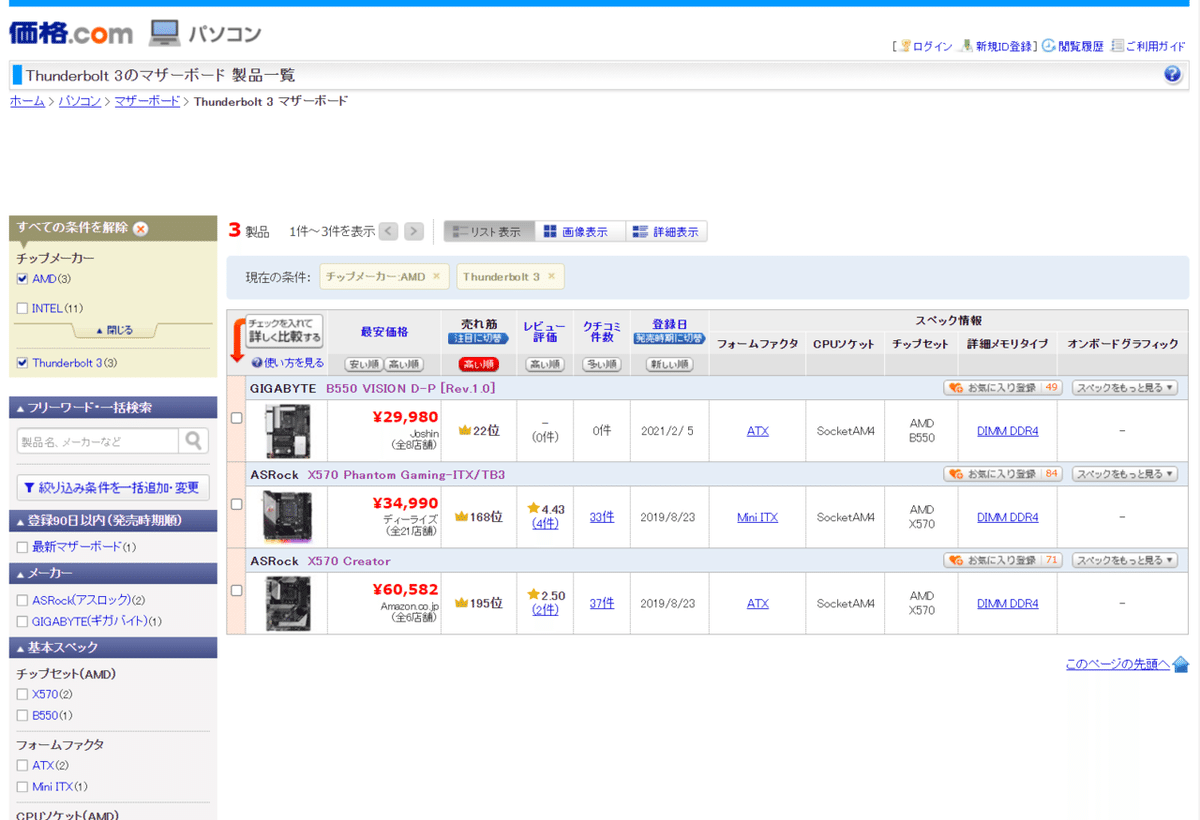Add X570 Phantom Gaming-ITX/TB3 to お気に入り登録

(x=1002, y=474)
